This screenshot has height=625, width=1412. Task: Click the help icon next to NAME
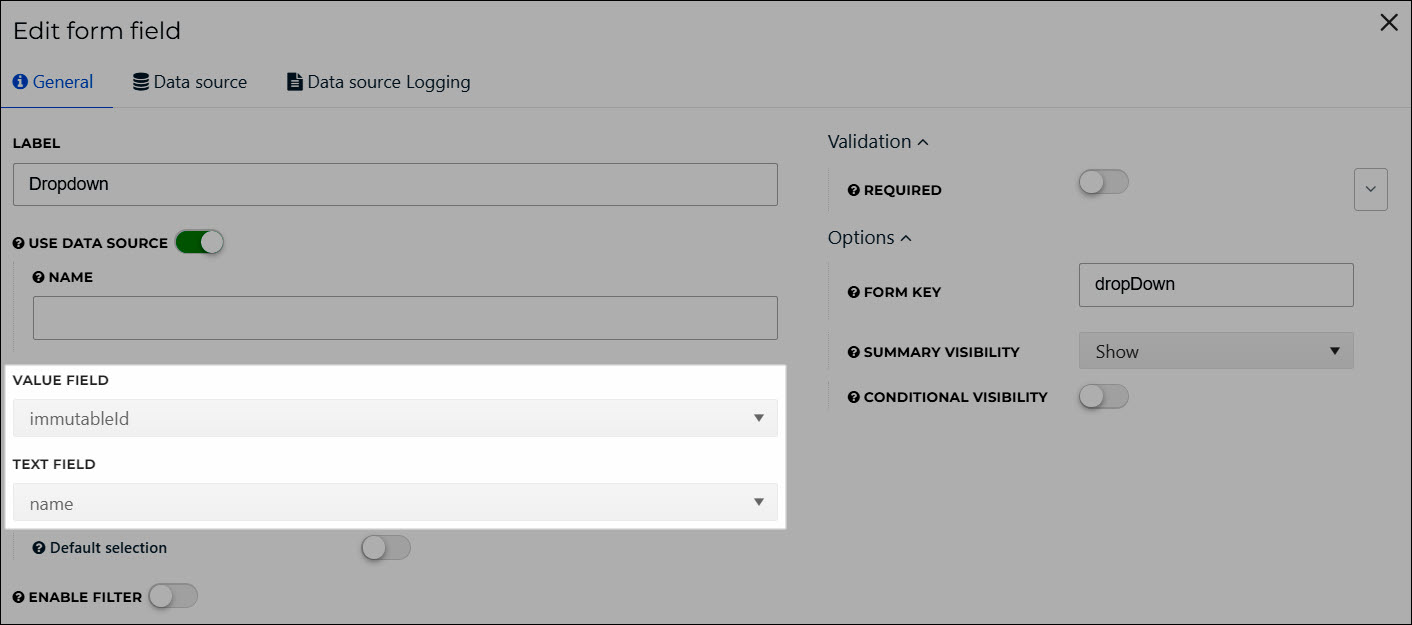coord(38,277)
